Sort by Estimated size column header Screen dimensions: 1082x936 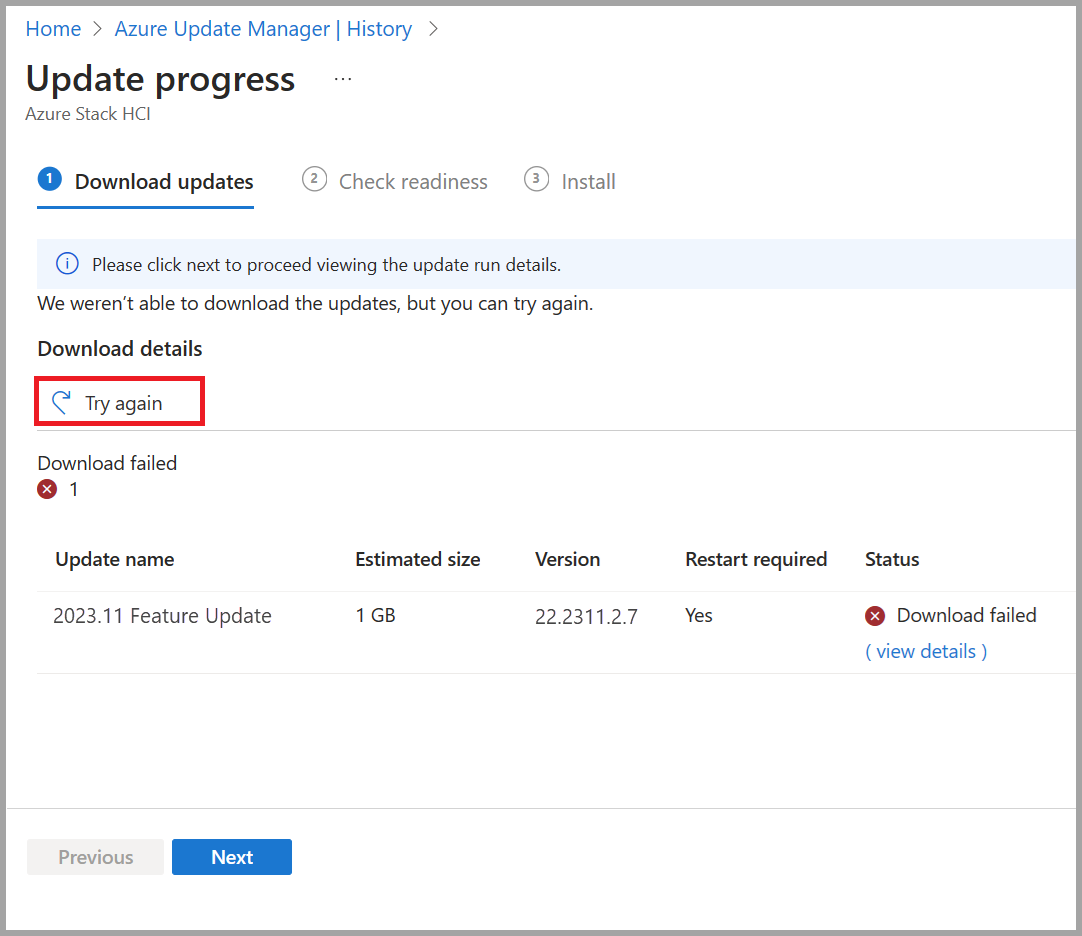tap(417, 559)
